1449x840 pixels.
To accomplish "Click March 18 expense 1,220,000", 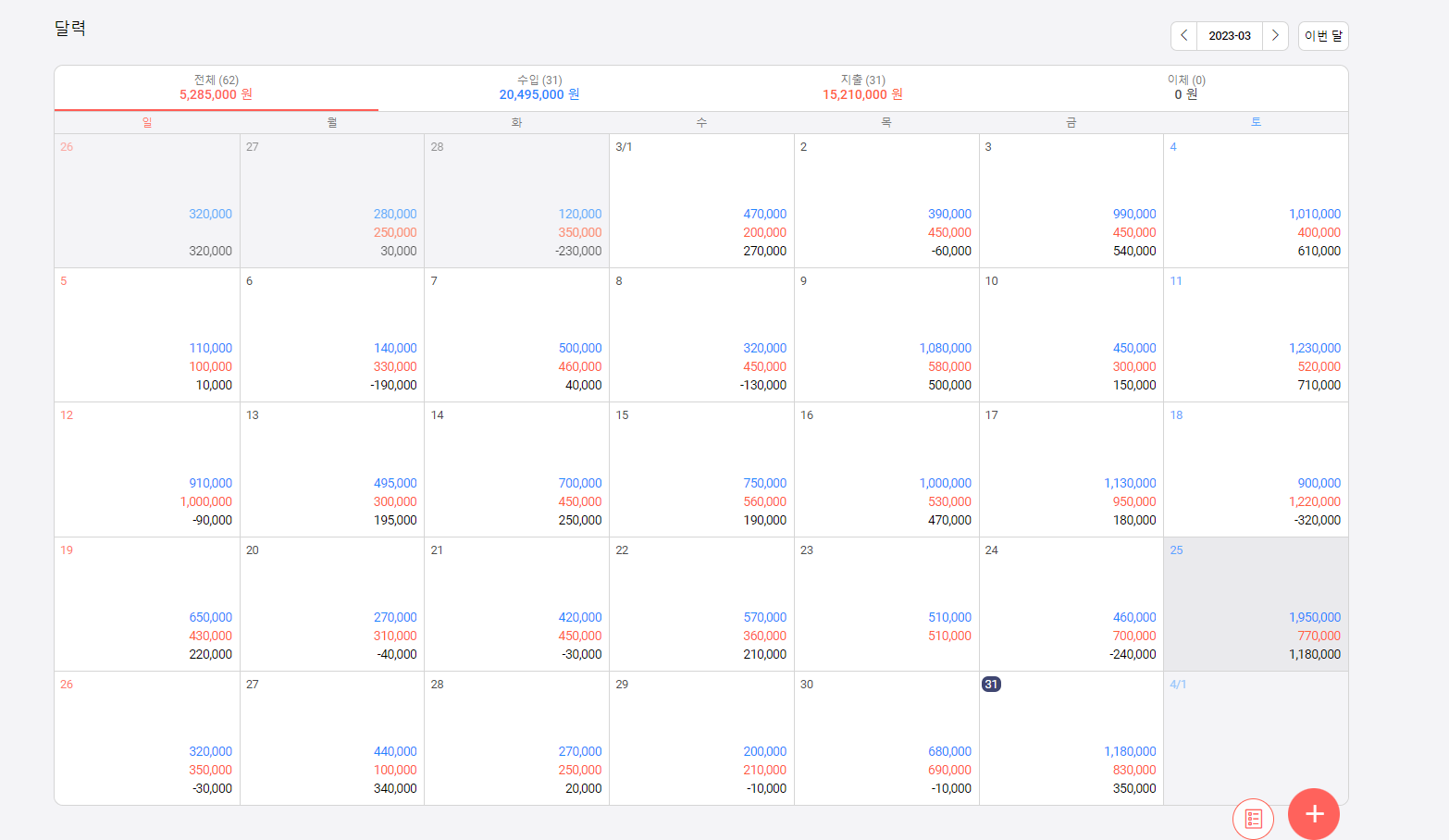I will tap(1314, 501).
